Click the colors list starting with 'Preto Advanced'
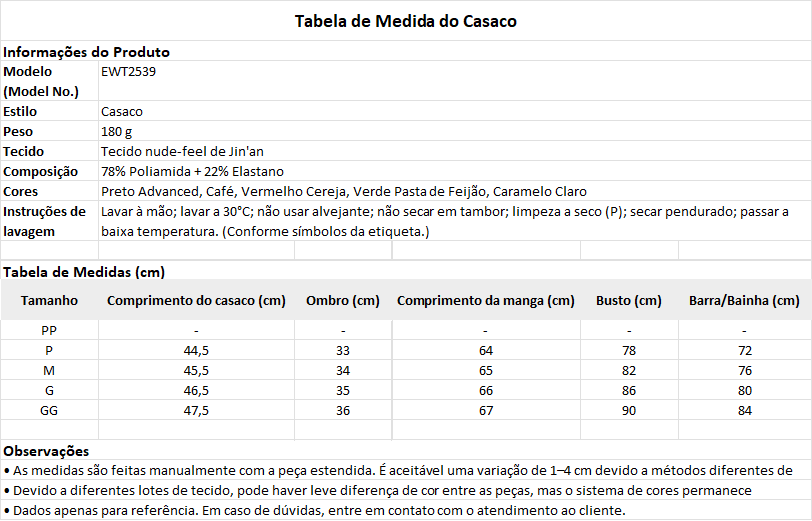This screenshot has width=812, height=521. [343, 192]
